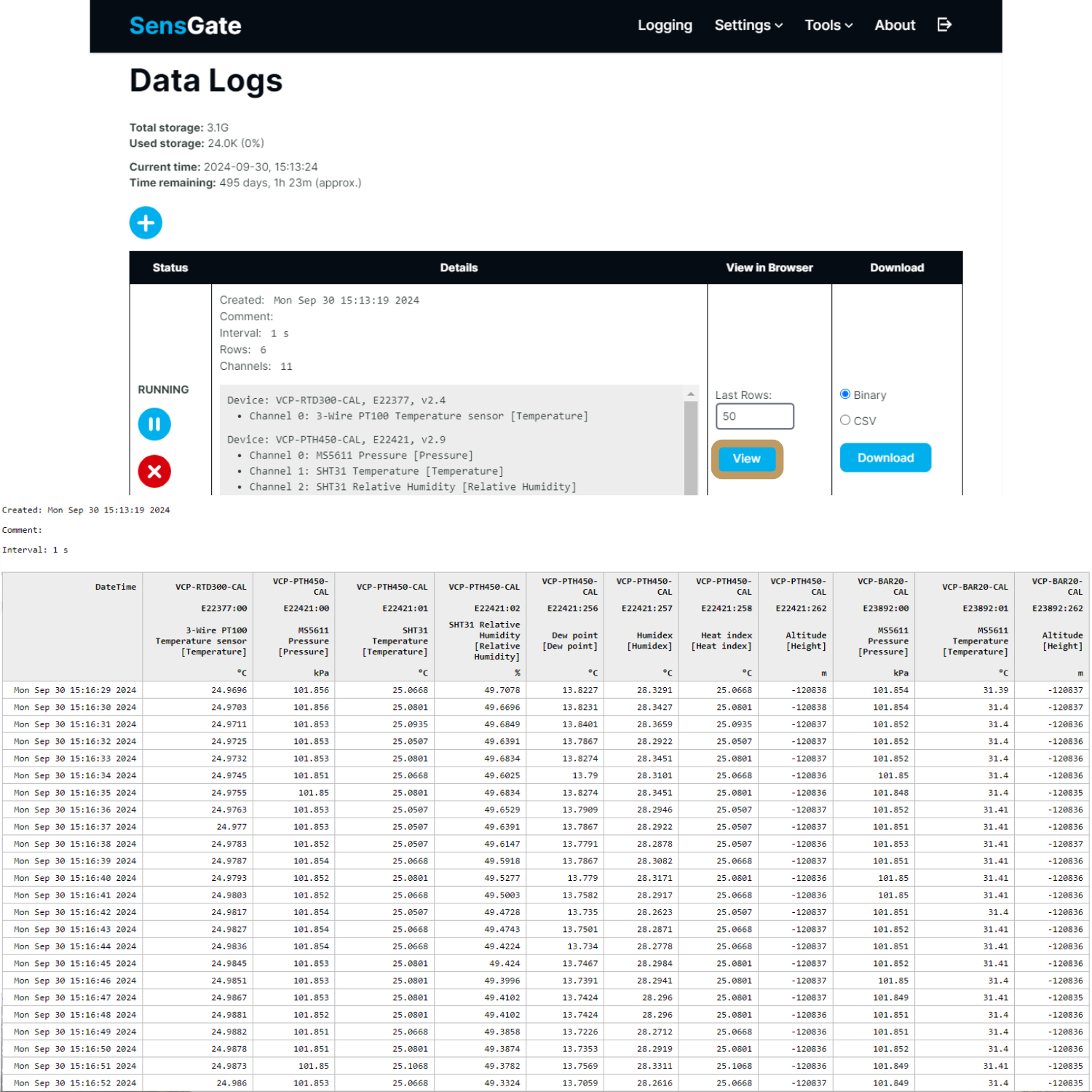The width and height of the screenshot is (1092, 1092).
Task: Add a new data log with plus icon
Action: pyautogui.click(x=146, y=223)
